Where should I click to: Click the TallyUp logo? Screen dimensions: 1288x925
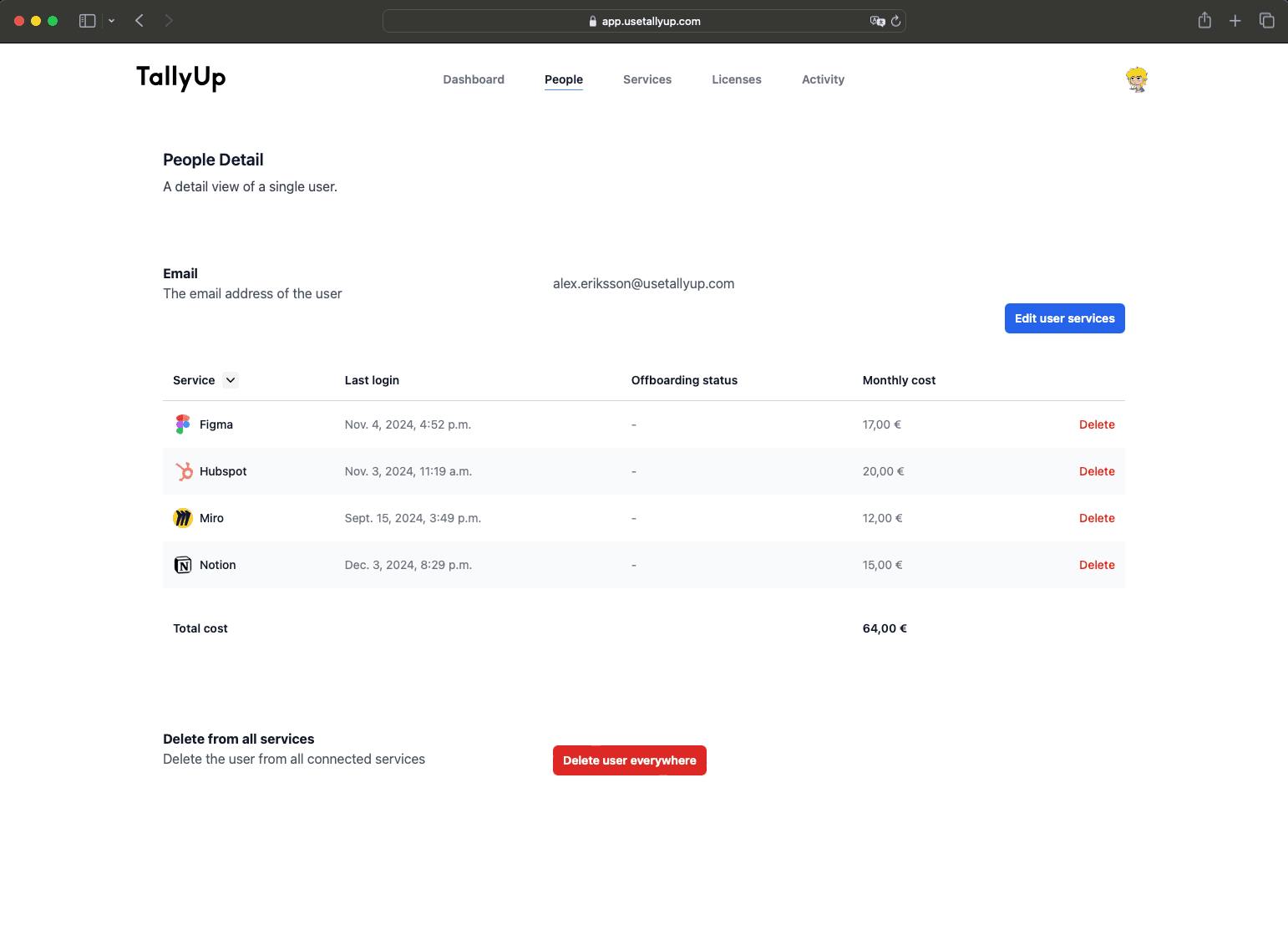coord(181,78)
